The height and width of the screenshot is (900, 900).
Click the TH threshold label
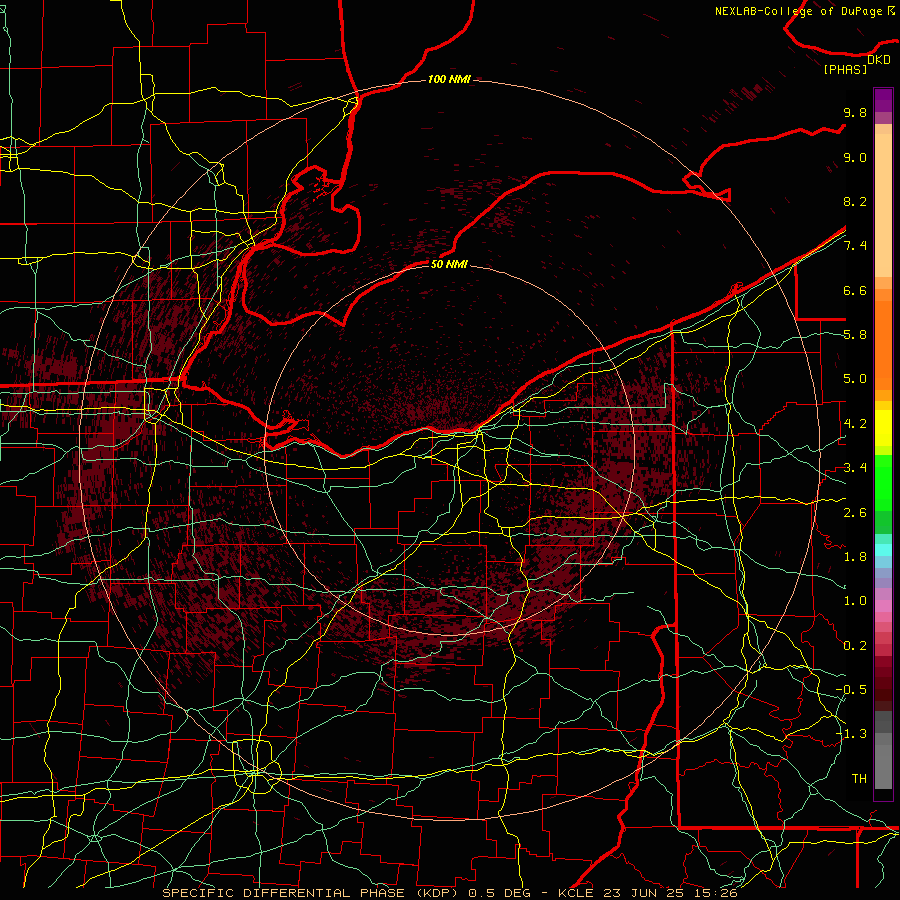[x=859, y=779]
